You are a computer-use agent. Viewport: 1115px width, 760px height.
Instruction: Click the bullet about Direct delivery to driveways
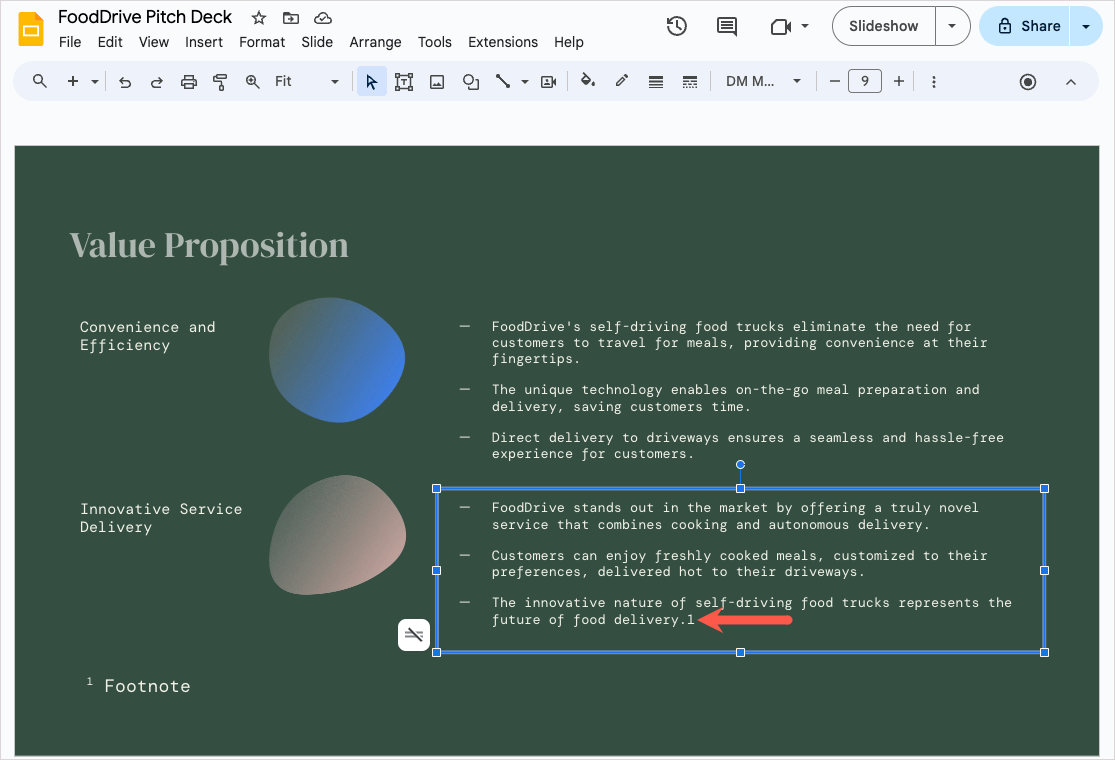(747, 446)
